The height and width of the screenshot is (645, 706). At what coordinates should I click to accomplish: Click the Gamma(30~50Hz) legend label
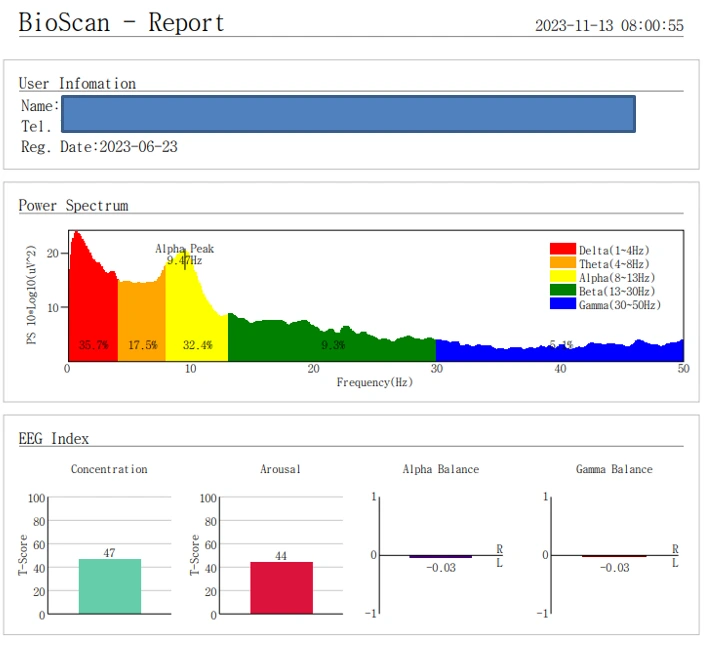click(620, 305)
